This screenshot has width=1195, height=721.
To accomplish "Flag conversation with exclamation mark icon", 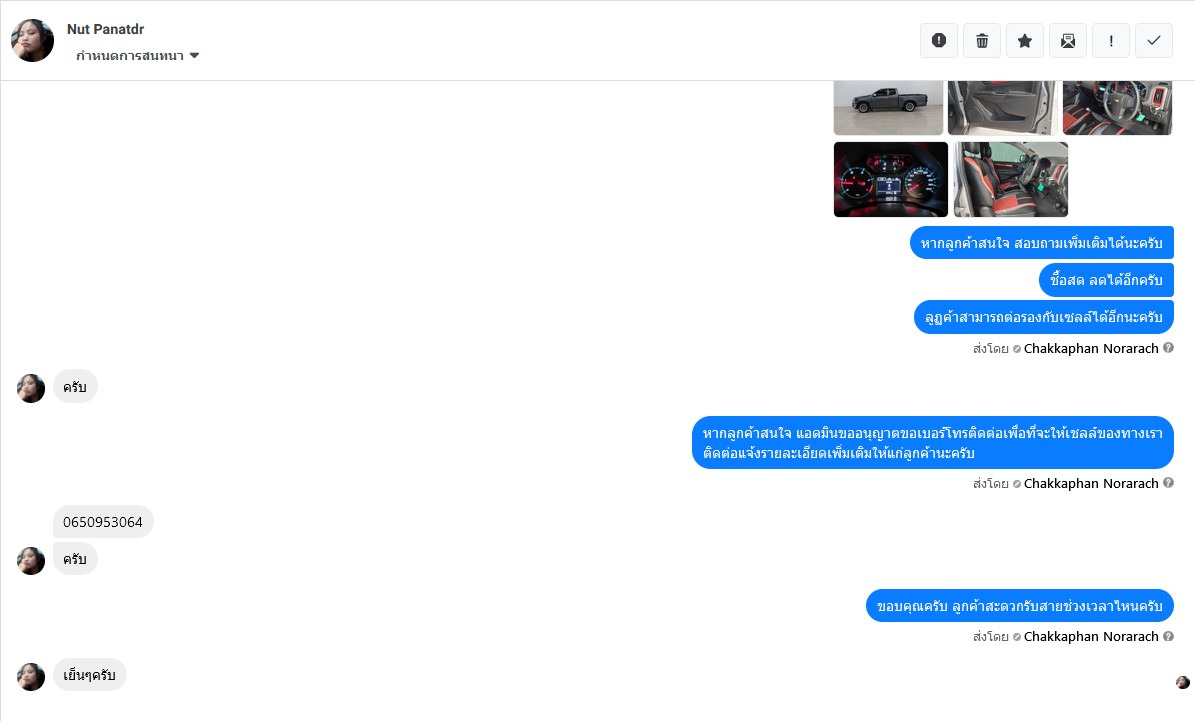I will tap(1111, 40).
